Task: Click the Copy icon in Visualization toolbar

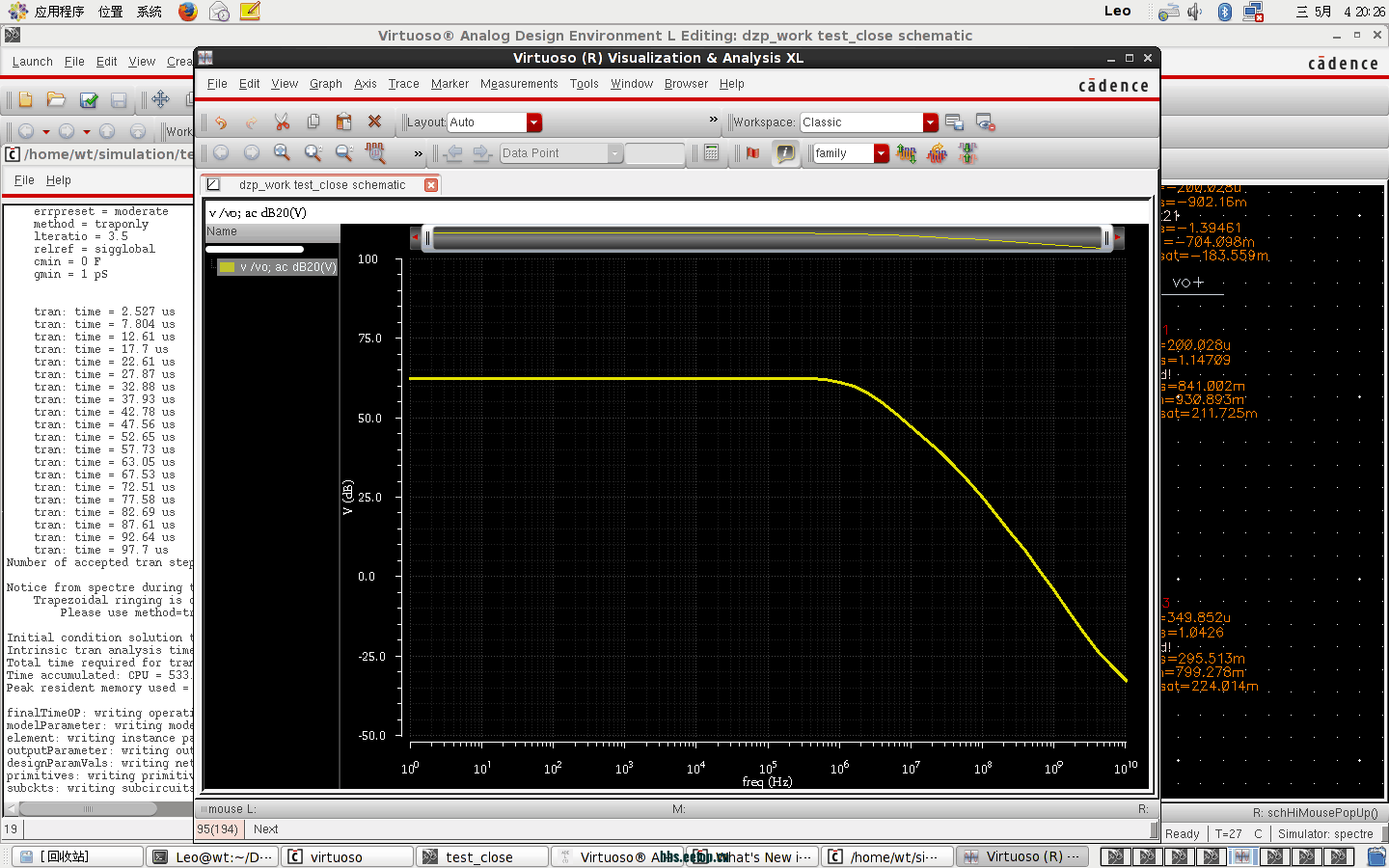Action: pyautogui.click(x=313, y=122)
